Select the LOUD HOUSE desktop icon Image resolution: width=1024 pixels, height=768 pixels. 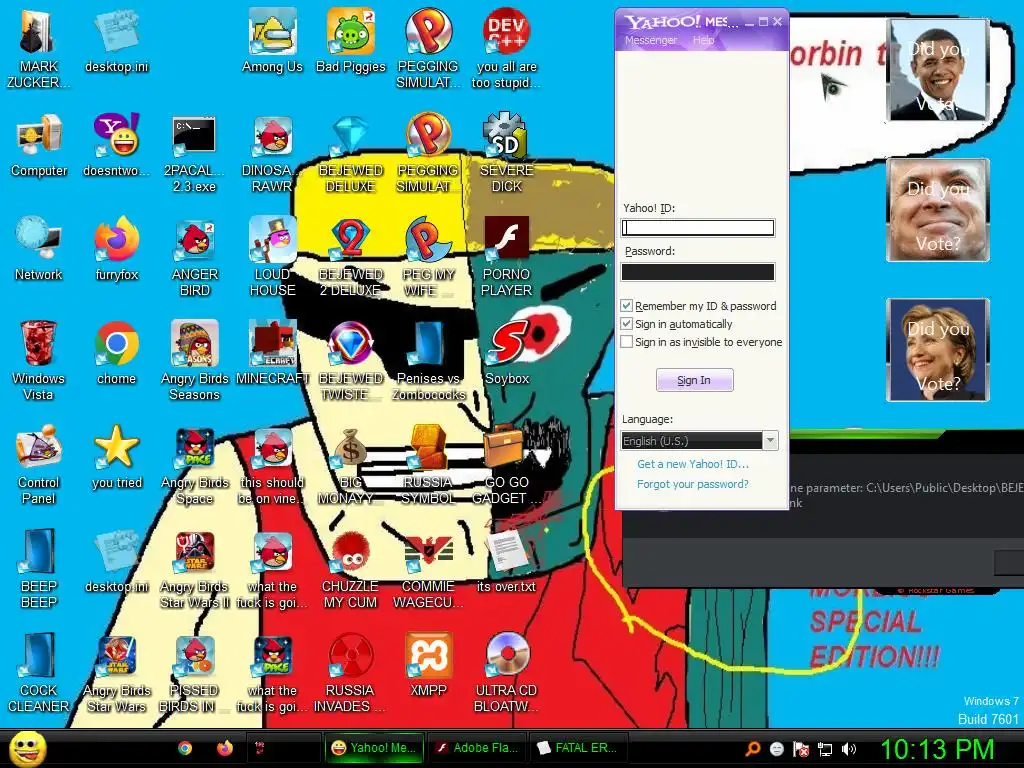coord(272,257)
